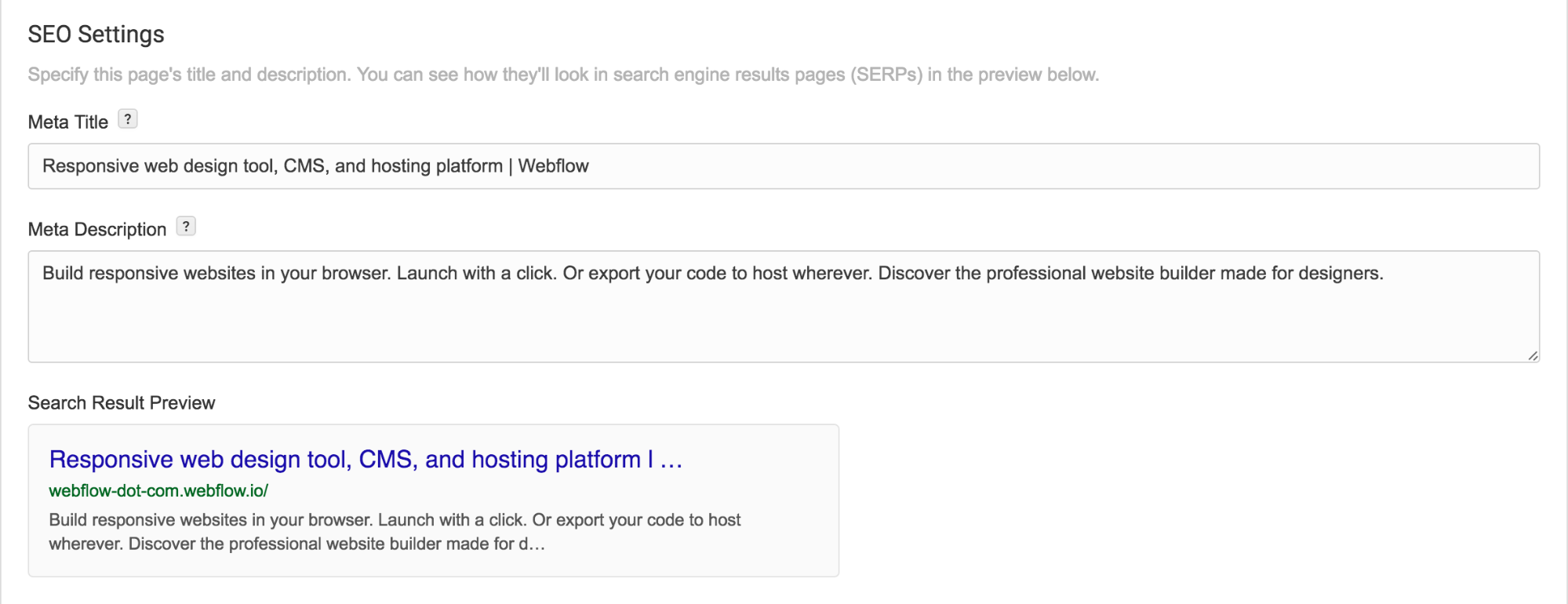Select the SEO Settings heading

tap(96, 35)
